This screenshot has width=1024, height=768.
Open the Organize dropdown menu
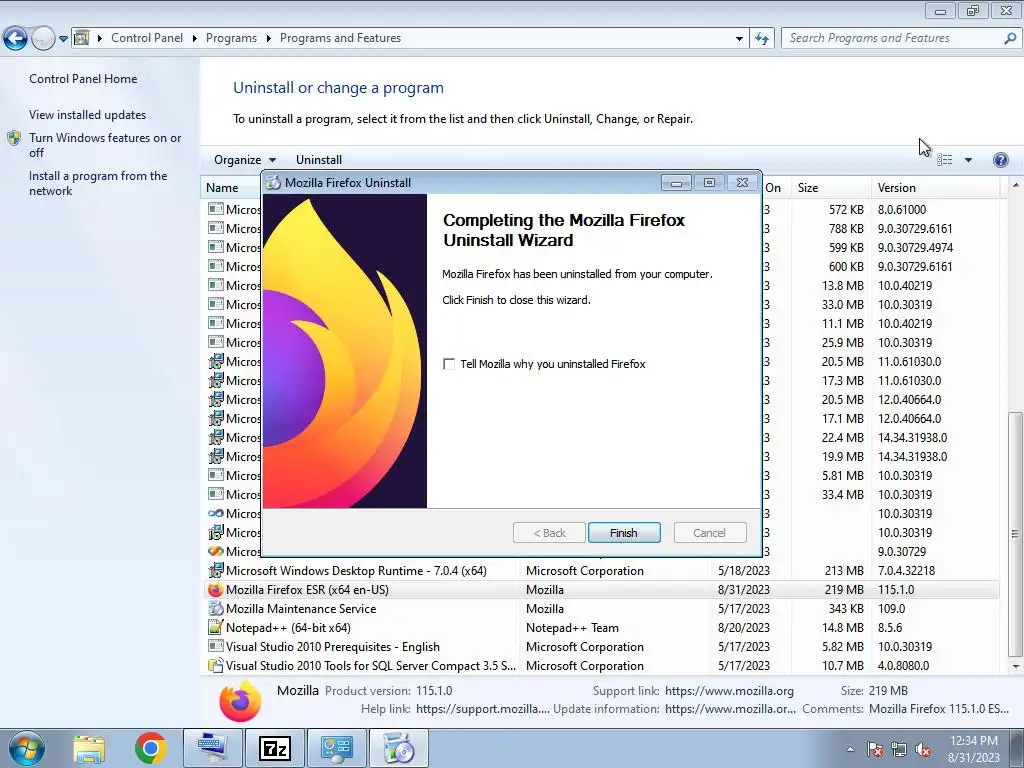[x=245, y=160]
